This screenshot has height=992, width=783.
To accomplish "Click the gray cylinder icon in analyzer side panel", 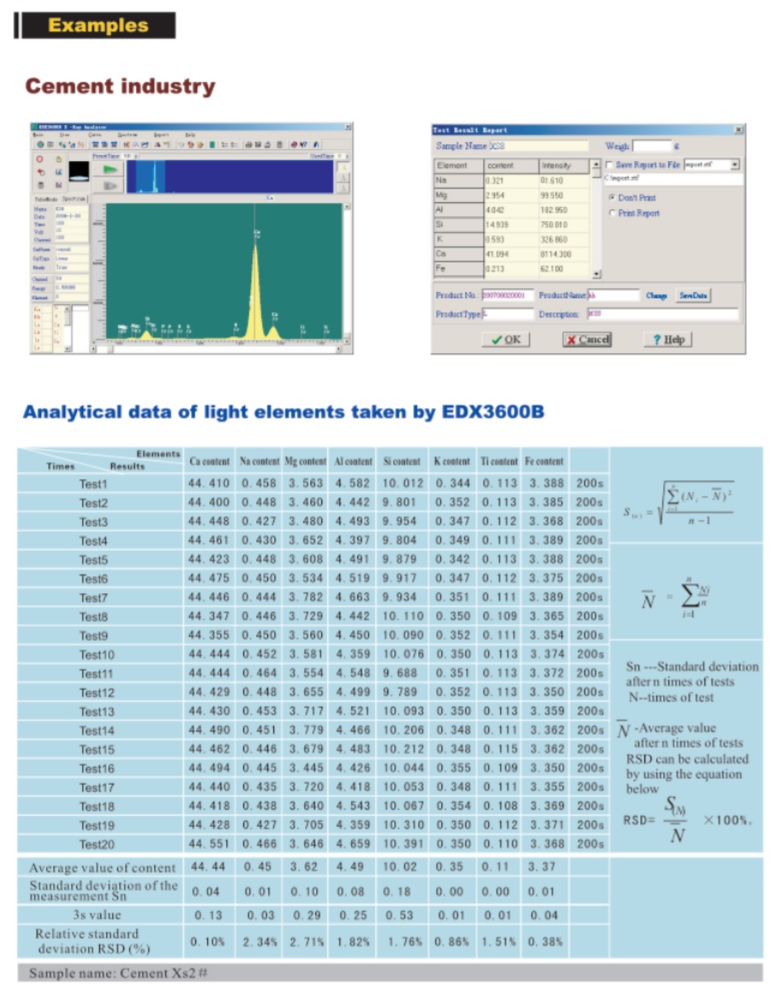I will click(40, 185).
